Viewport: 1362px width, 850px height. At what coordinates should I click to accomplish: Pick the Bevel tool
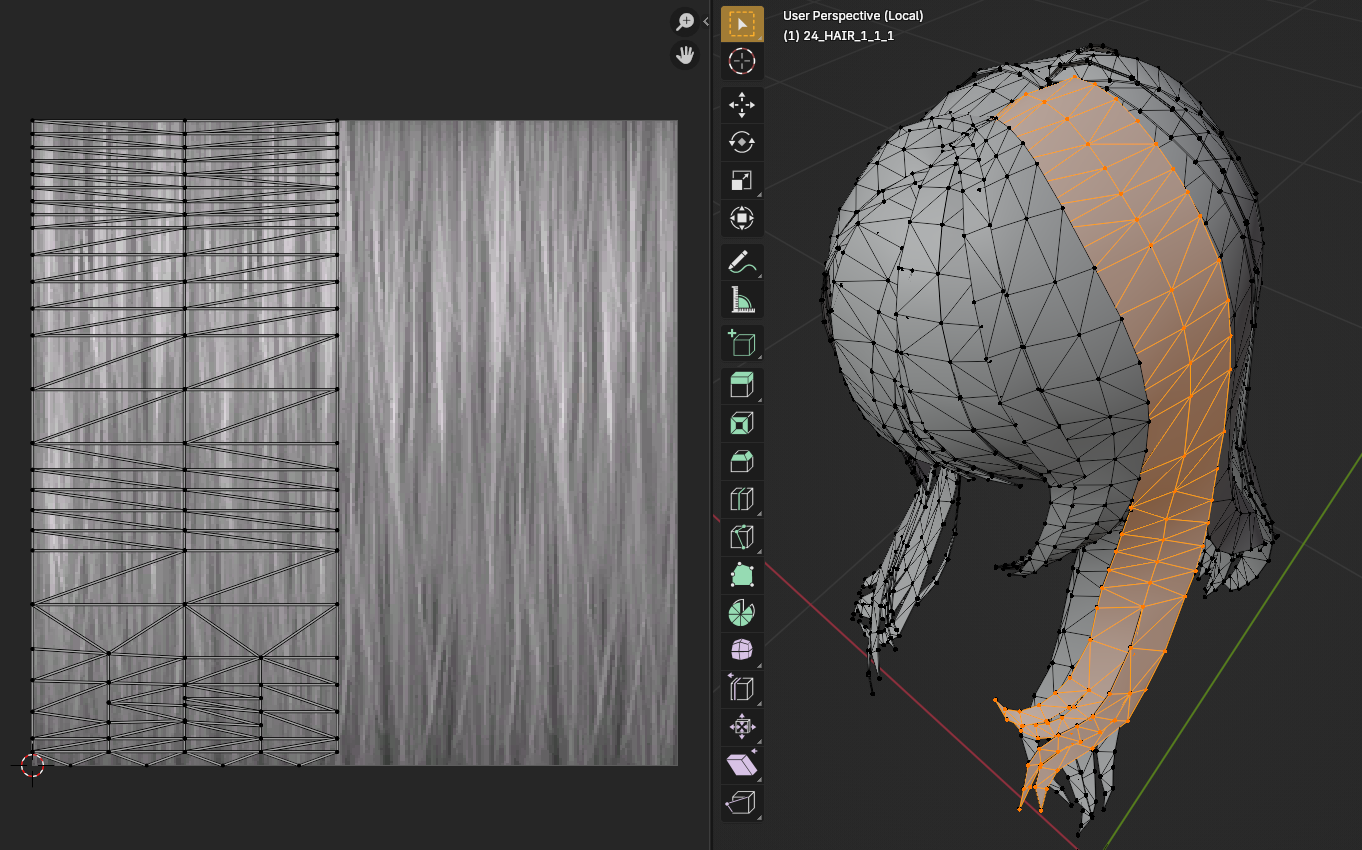coord(742,461)
